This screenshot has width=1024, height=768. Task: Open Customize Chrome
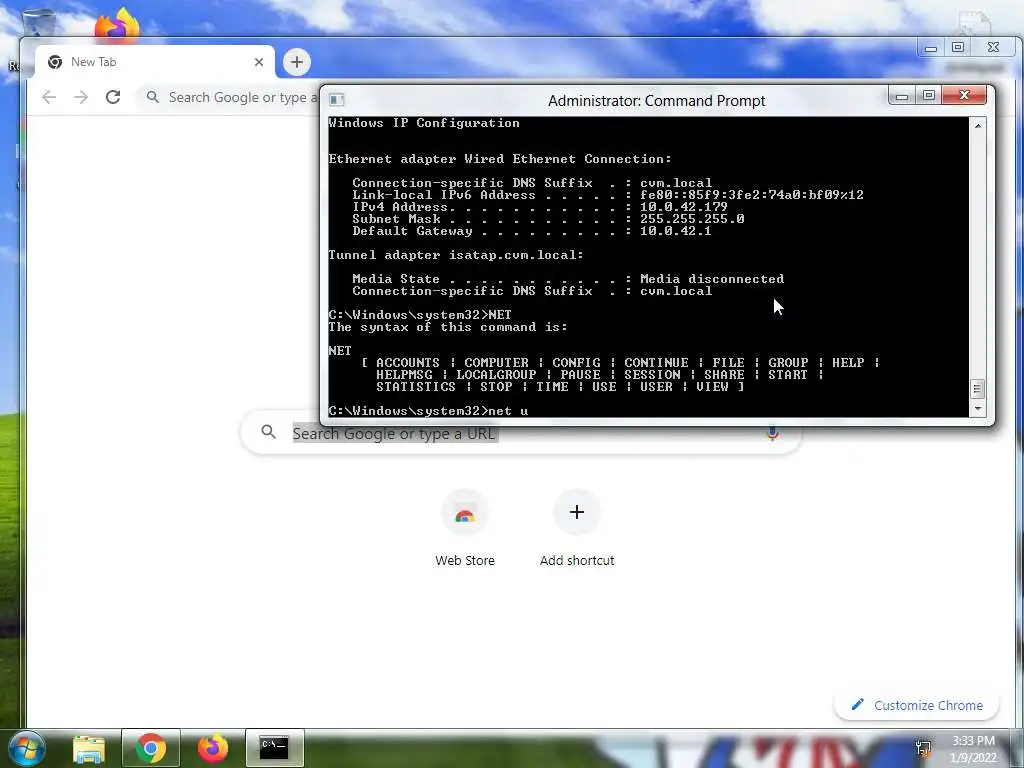pyautogui.click(x=916, y=705)
